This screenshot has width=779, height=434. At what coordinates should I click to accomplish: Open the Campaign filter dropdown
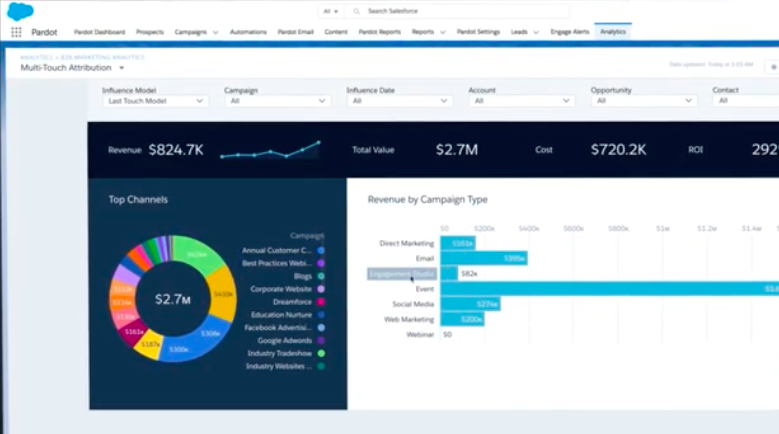(x=278, y=101)
